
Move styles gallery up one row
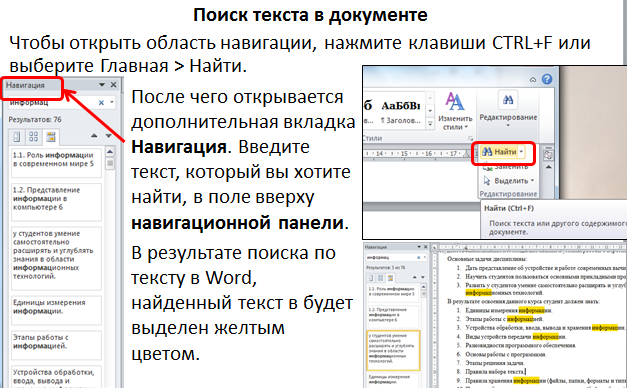pos(430,98)
